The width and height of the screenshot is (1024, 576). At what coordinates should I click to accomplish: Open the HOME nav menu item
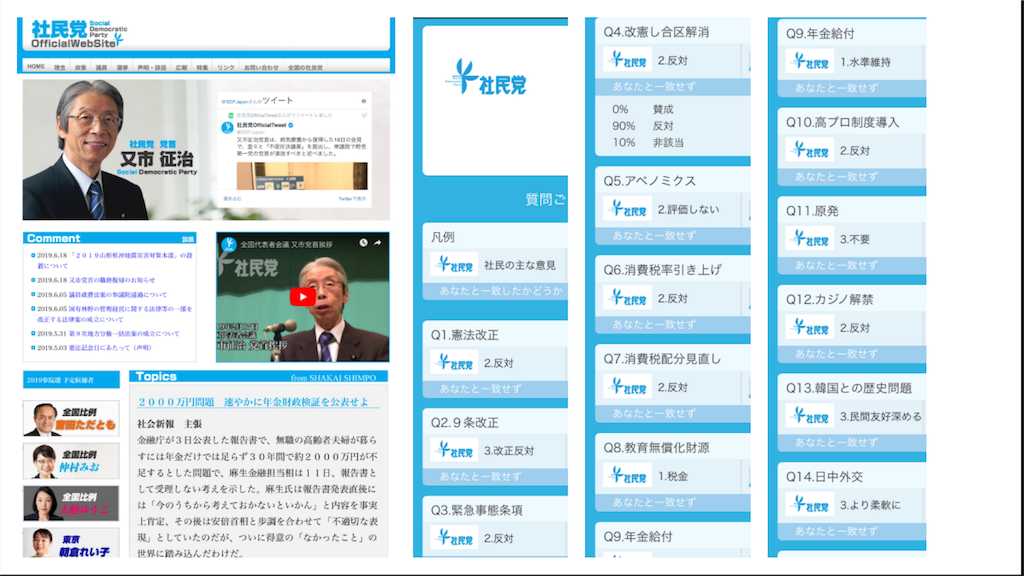coord(36,67)
